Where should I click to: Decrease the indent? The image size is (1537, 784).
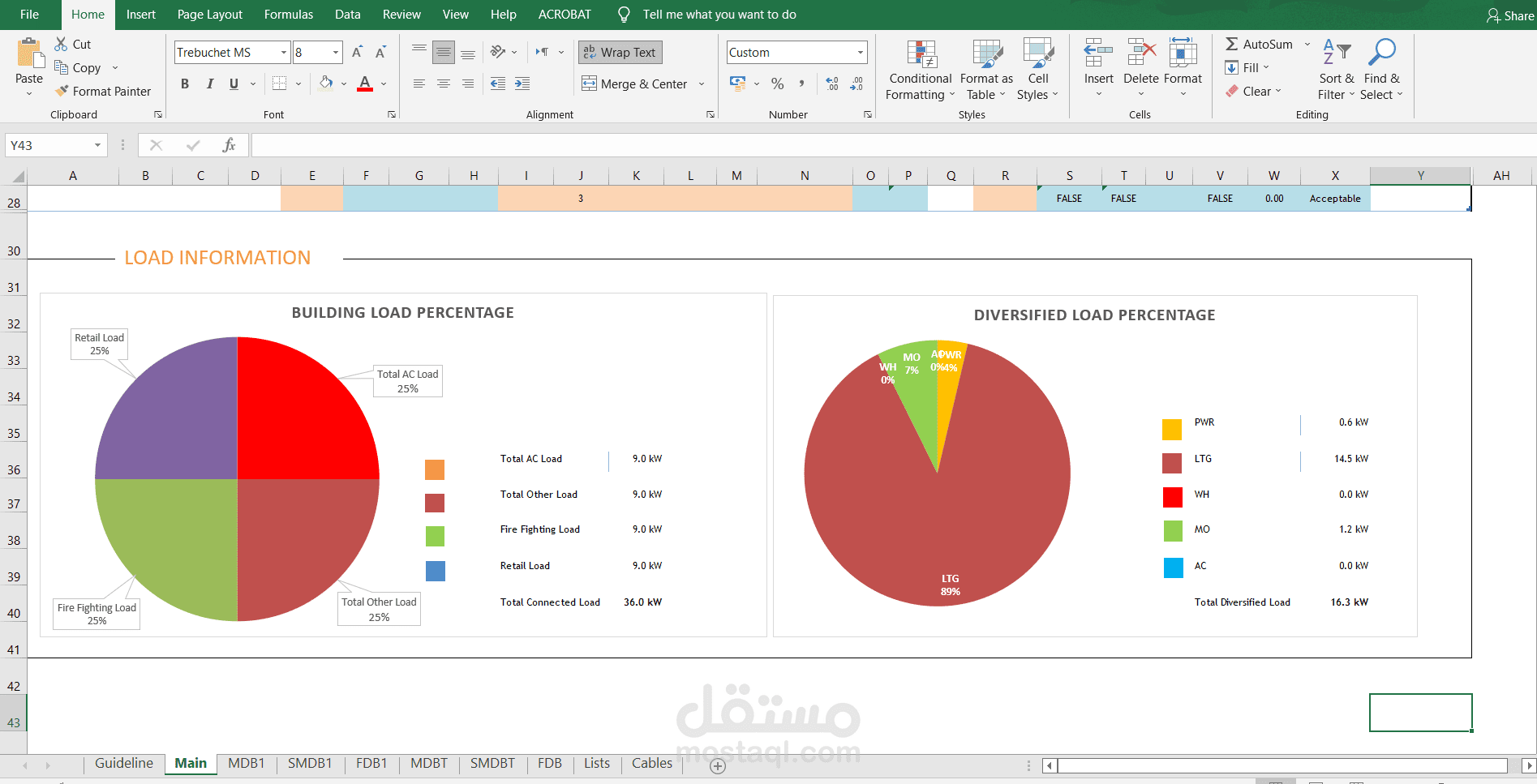tap(498, 84)
